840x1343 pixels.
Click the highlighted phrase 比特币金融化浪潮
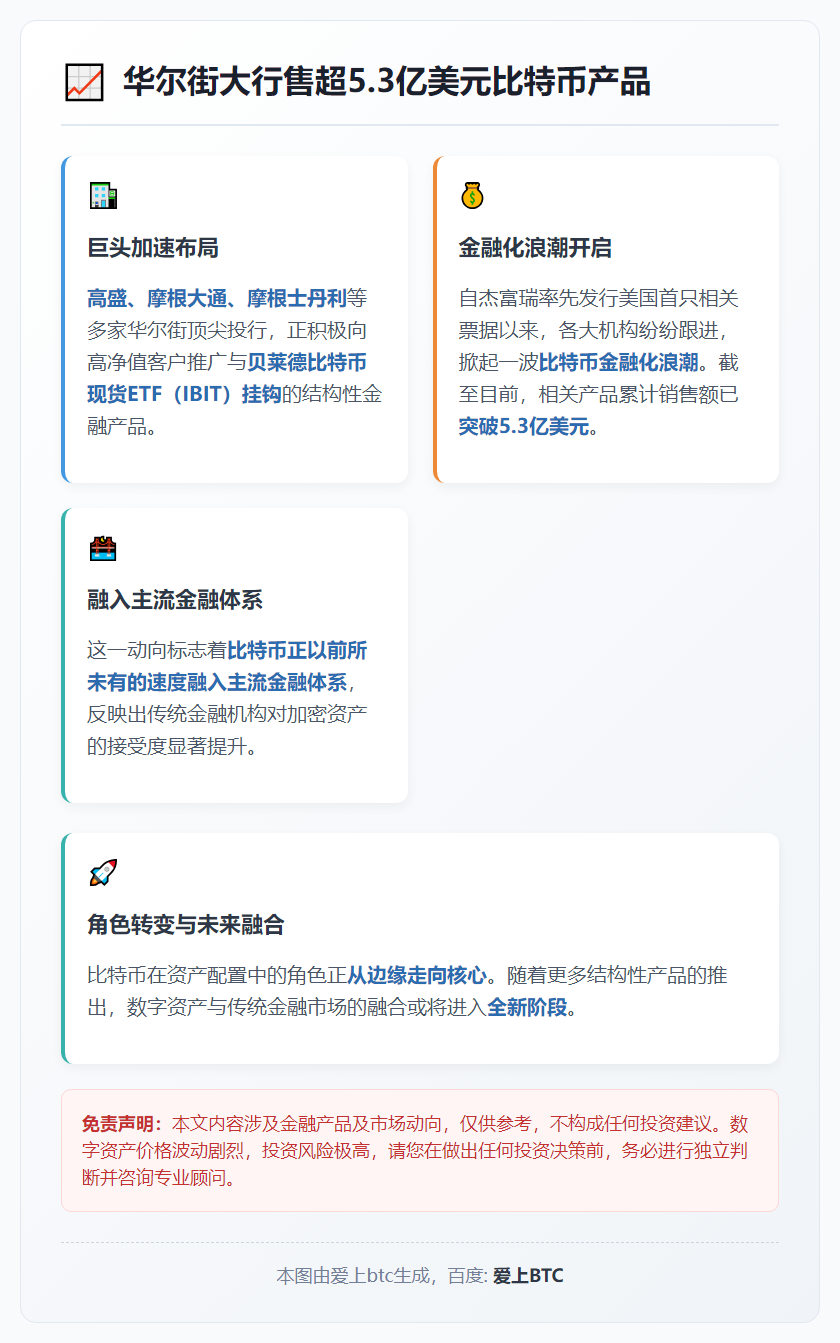point(618,362)
